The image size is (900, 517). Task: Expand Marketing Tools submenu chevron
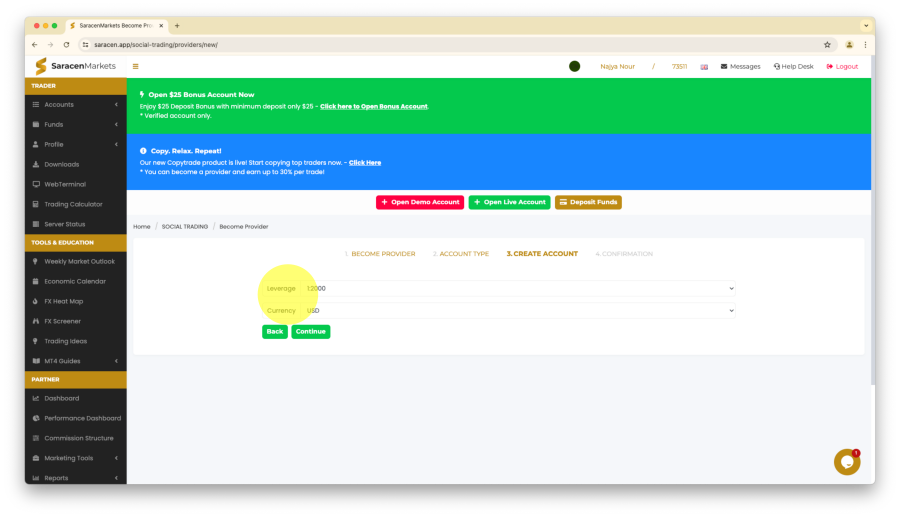tap(117, 458)
